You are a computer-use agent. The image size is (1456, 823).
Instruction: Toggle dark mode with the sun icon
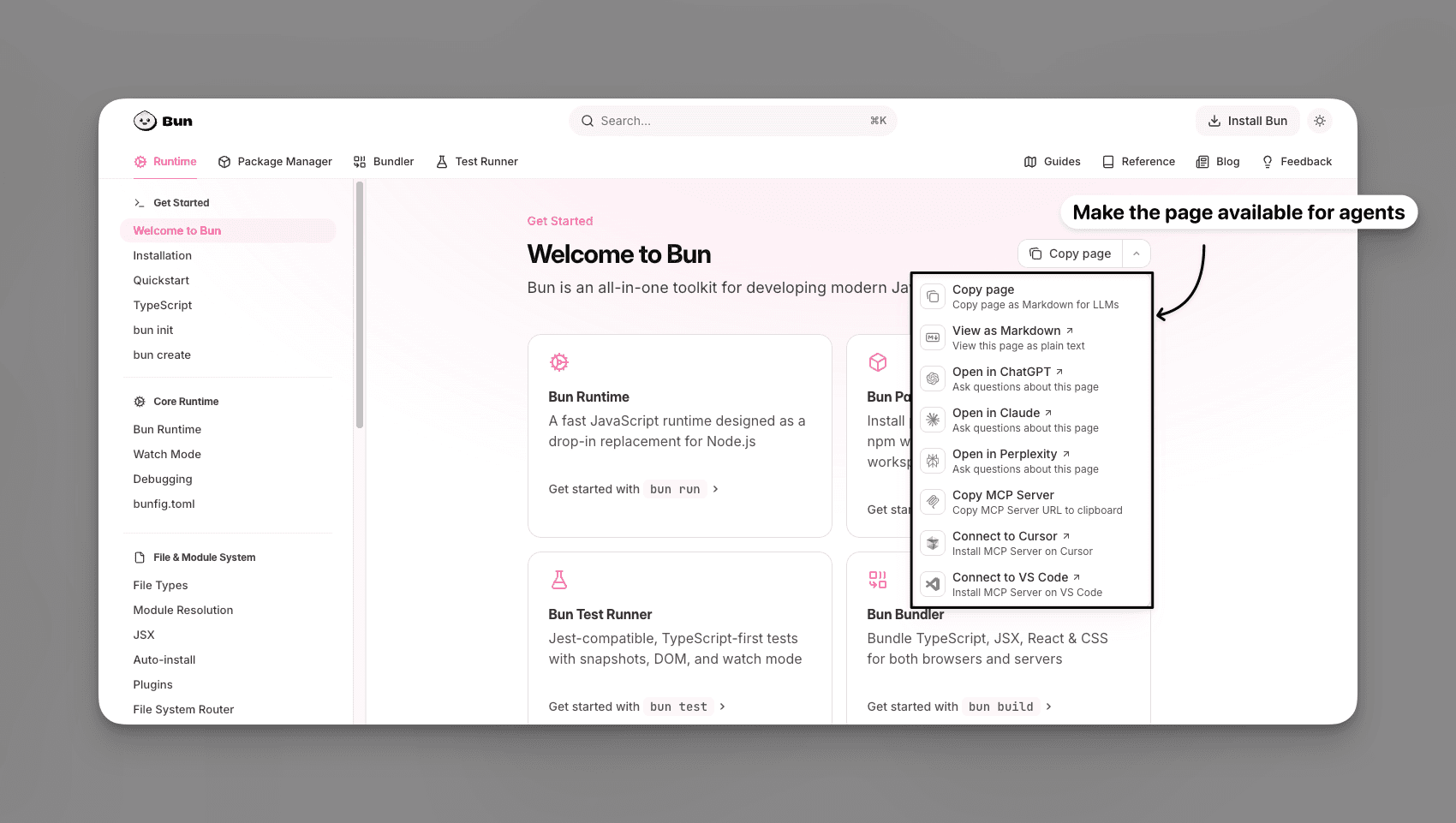pos(1320,121)
